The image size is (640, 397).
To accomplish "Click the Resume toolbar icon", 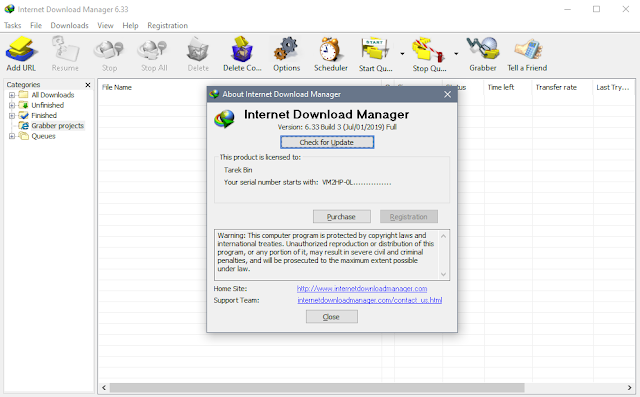I will tap(65, 54).
